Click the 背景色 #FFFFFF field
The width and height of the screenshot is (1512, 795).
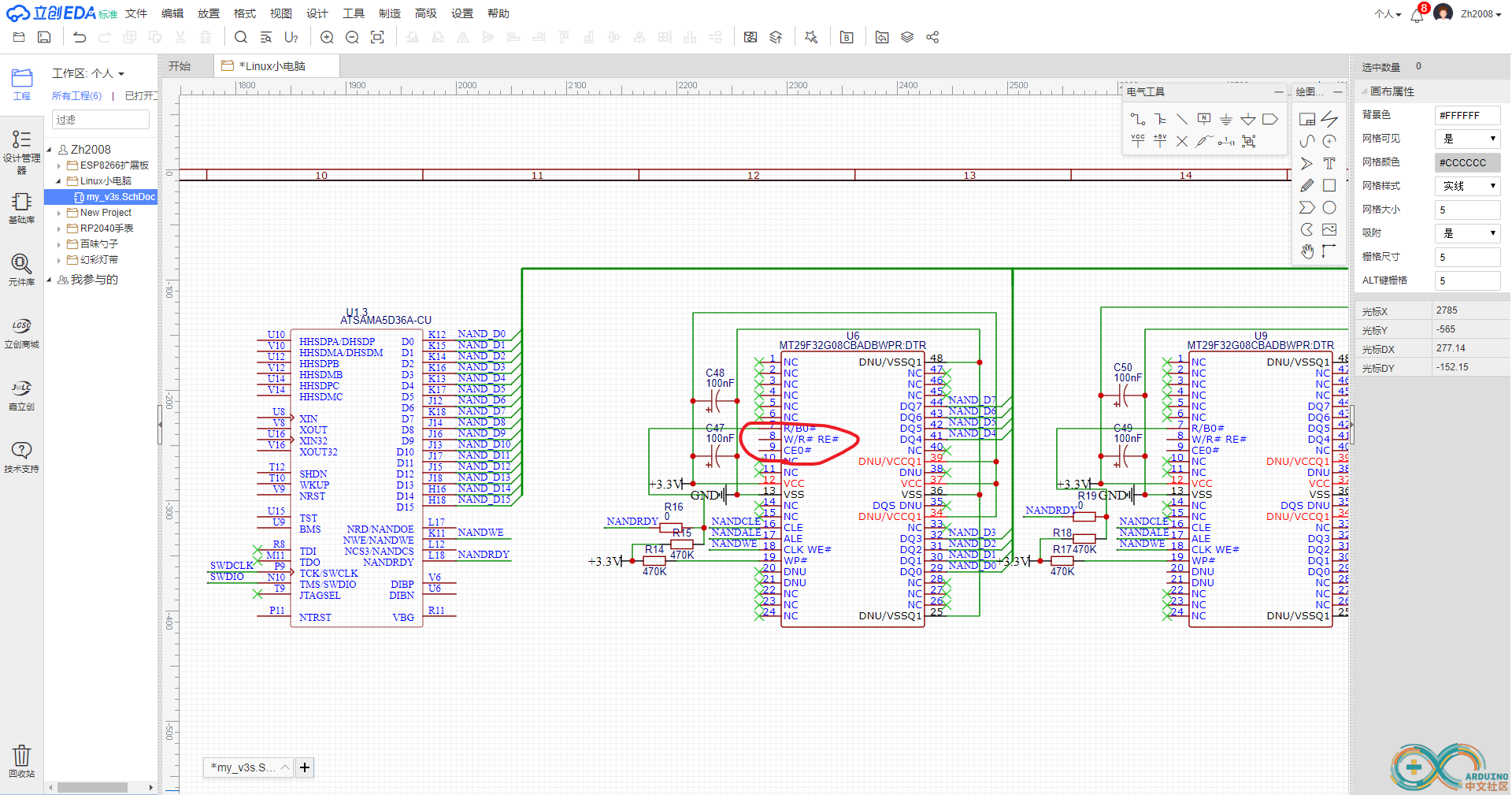click(x=1467, y=115)
